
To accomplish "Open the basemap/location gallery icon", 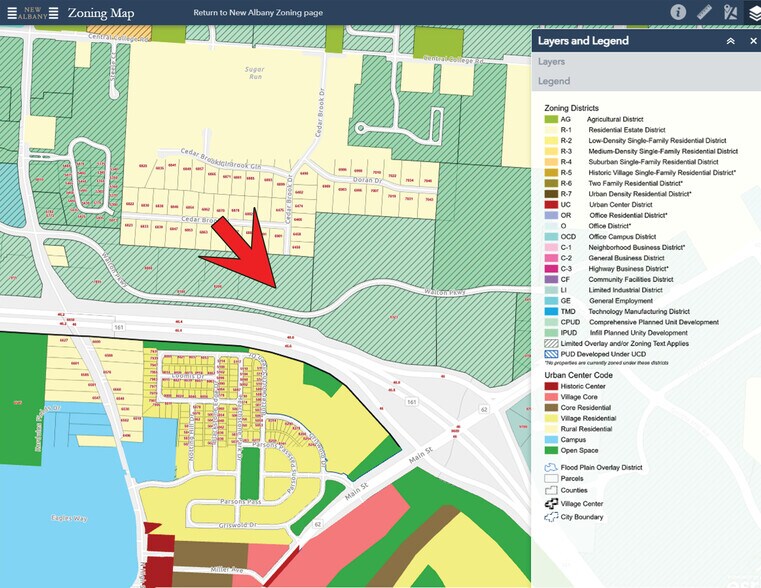I will point(729,13).
